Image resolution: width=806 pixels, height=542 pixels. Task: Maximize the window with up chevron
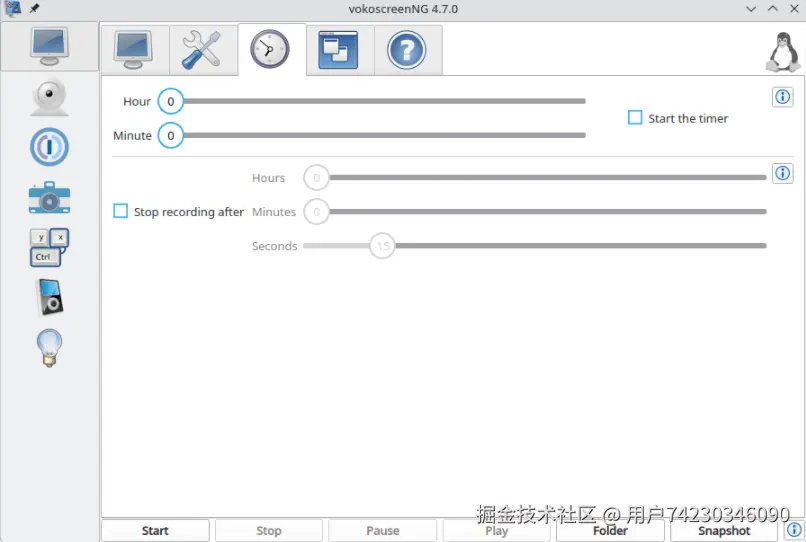point(773,9)
